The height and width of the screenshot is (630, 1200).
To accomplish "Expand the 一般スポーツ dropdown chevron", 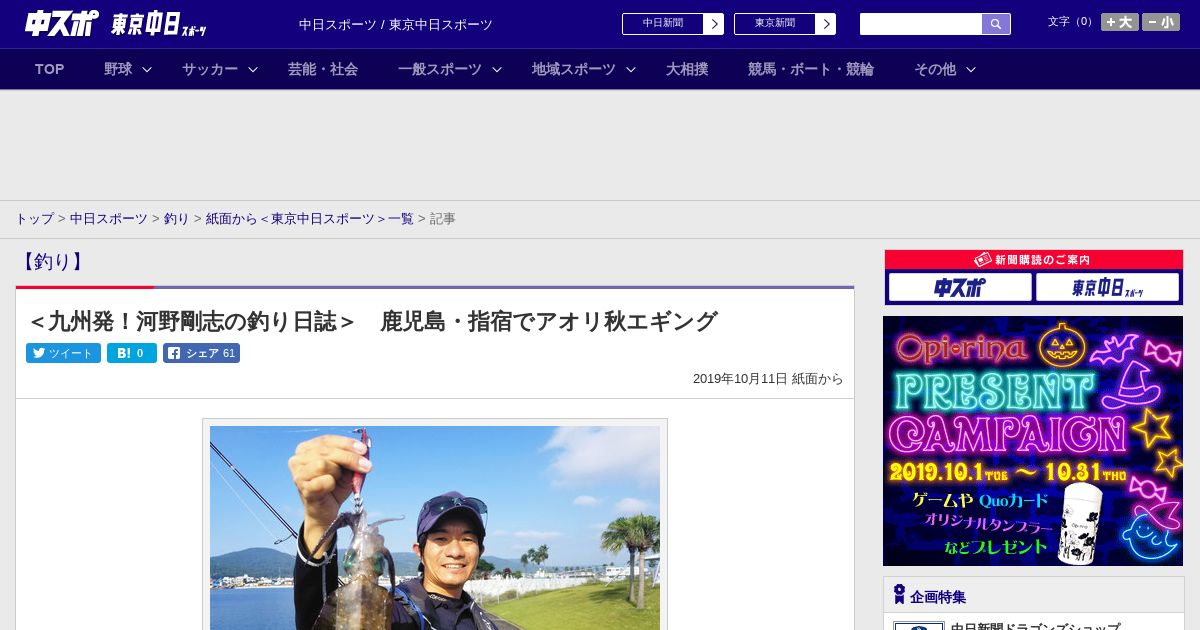I will tap(497, 69).
